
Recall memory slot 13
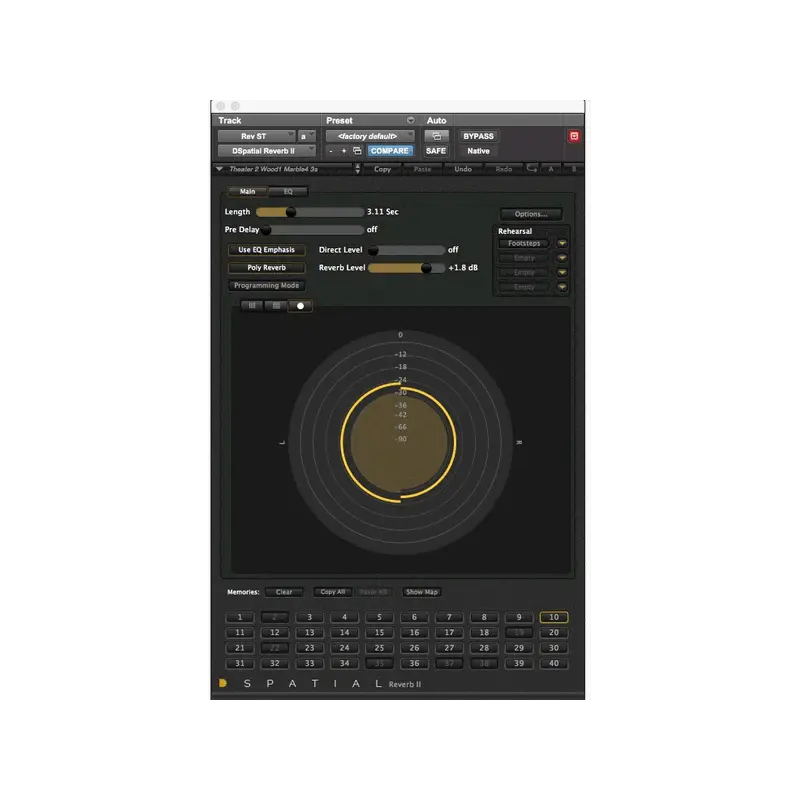(x=310, y=632)
